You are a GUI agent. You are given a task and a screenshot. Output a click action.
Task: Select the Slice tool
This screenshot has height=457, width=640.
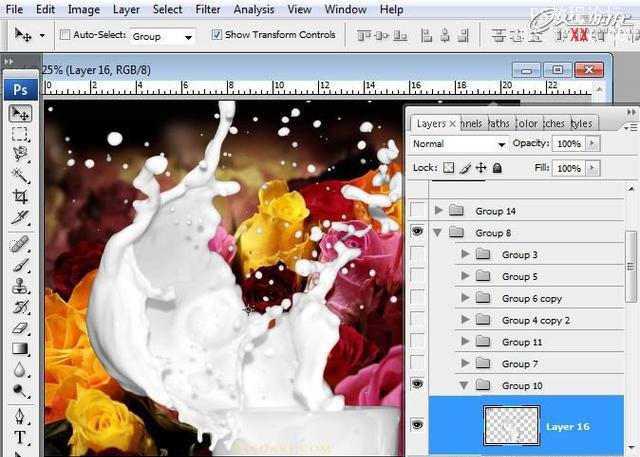point(20,217)
